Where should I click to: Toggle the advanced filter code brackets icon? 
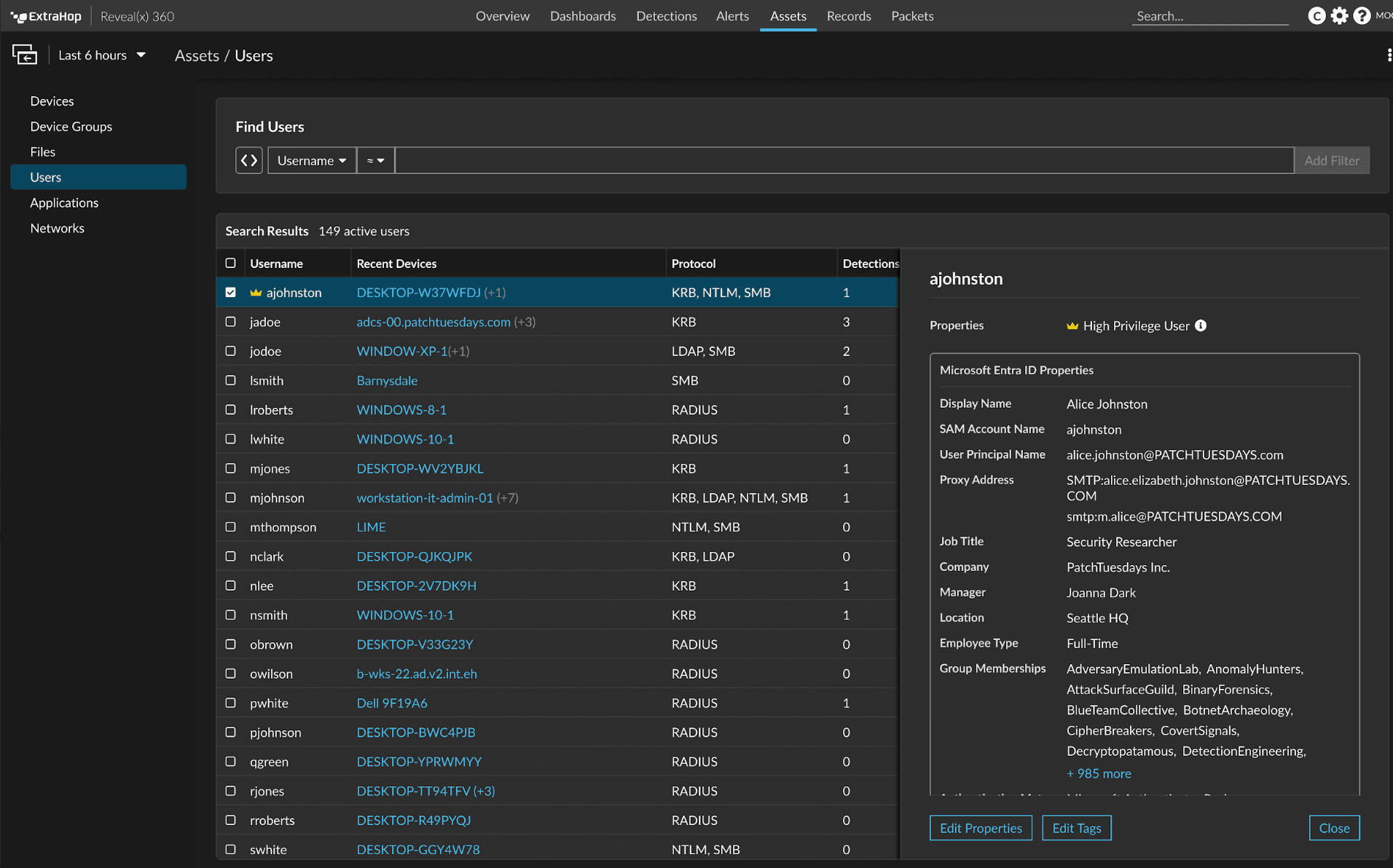click(x=249, y=160)
